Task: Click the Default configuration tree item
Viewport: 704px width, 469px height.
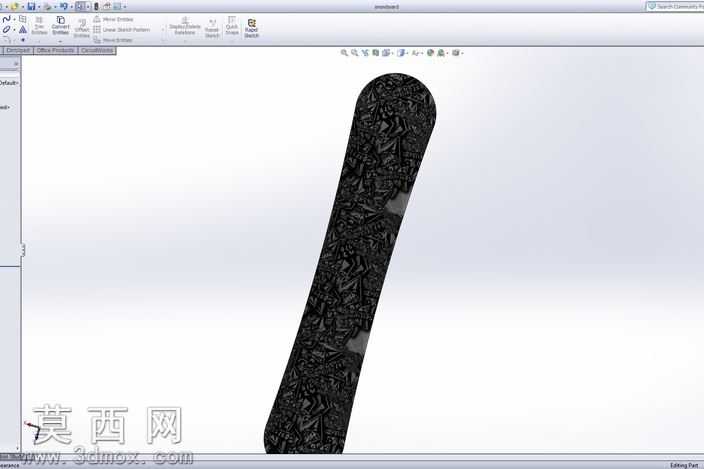Action: (9, 83)
